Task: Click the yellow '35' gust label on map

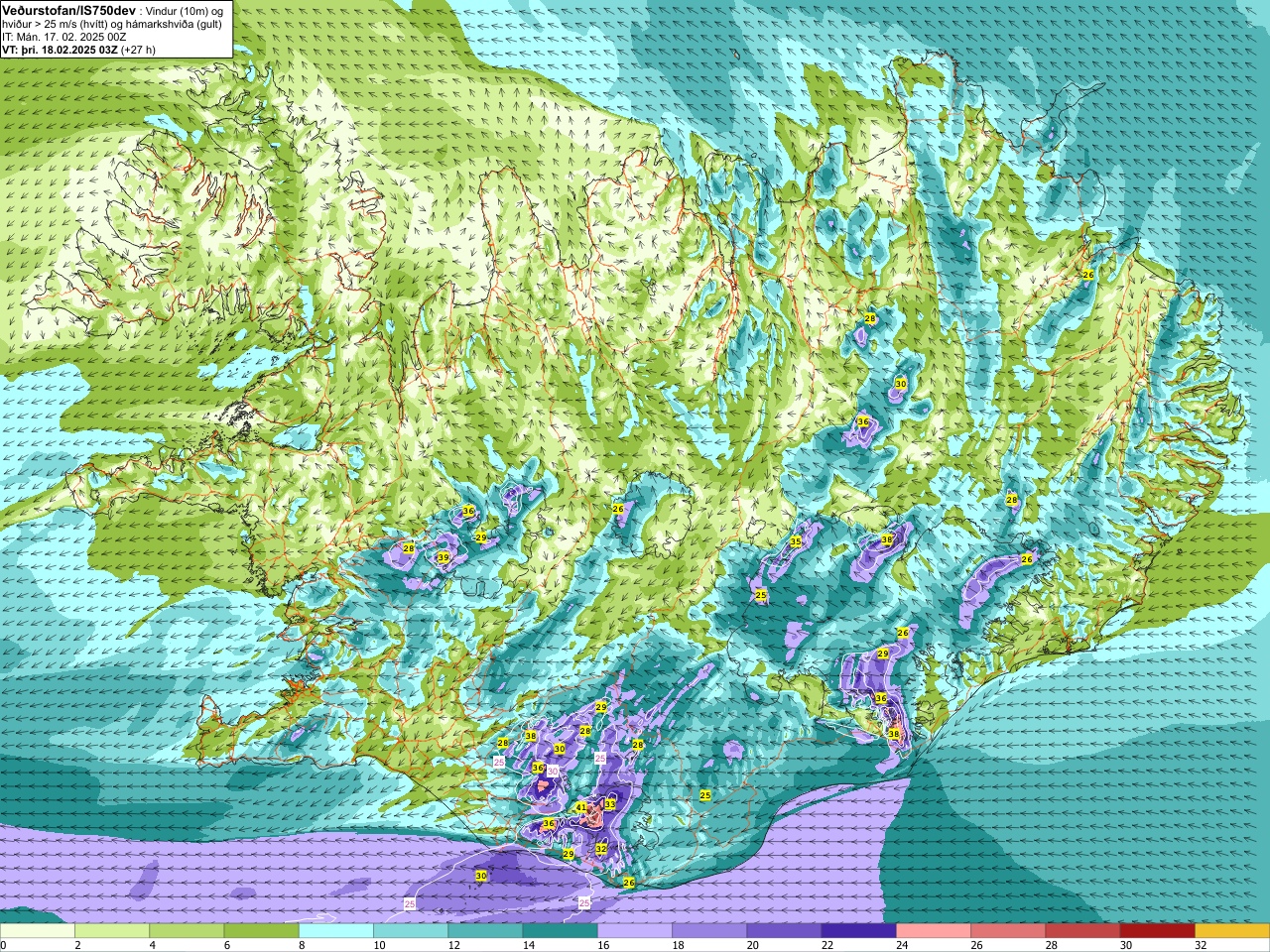Action: (796, 541)
